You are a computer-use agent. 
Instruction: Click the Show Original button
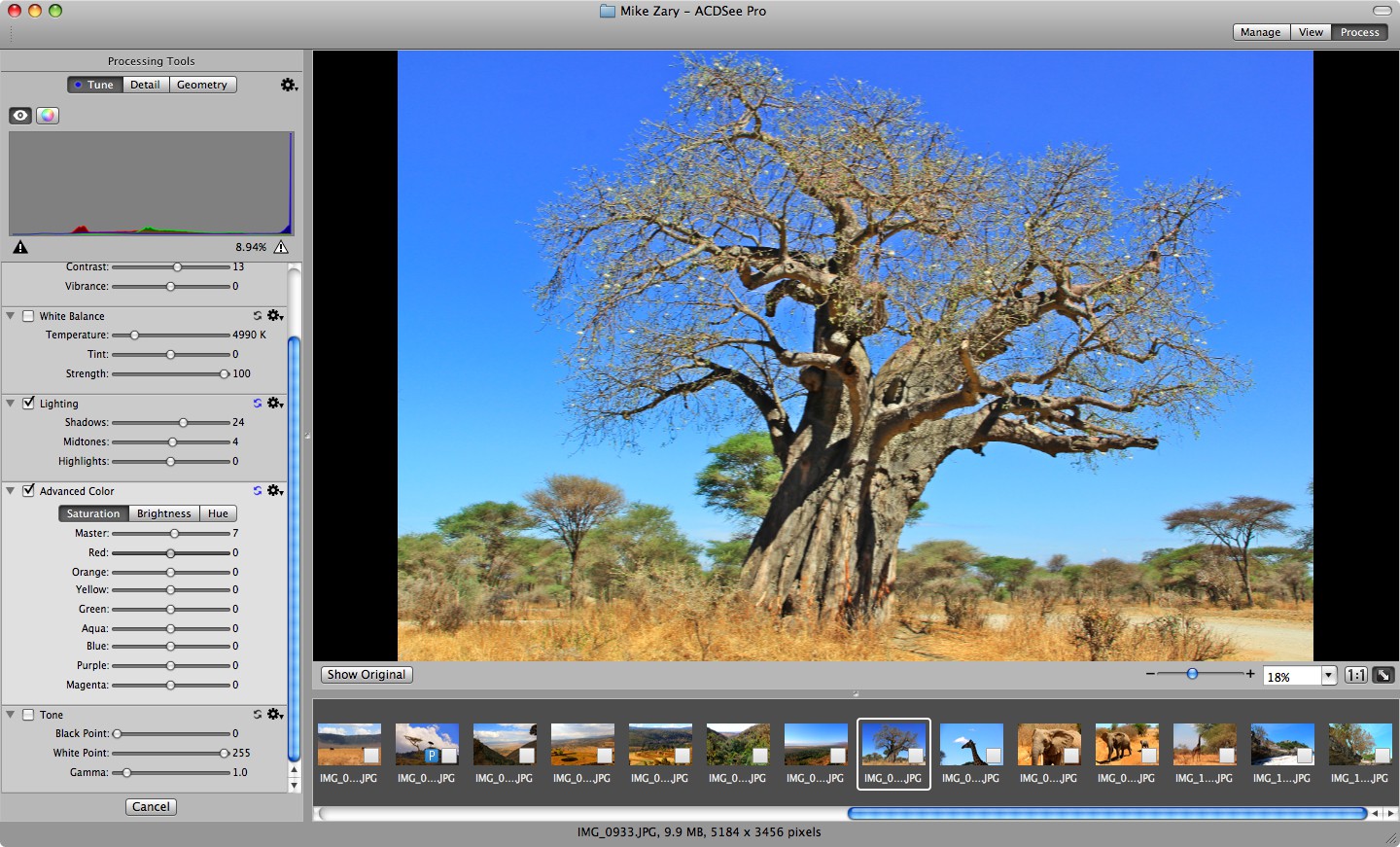(366, 674)
